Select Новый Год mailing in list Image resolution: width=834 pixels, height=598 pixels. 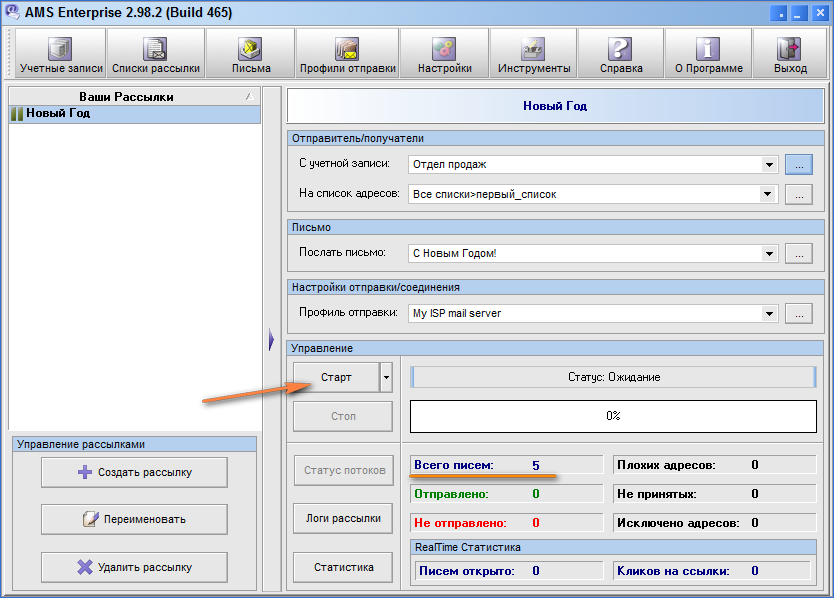(135, 113)
